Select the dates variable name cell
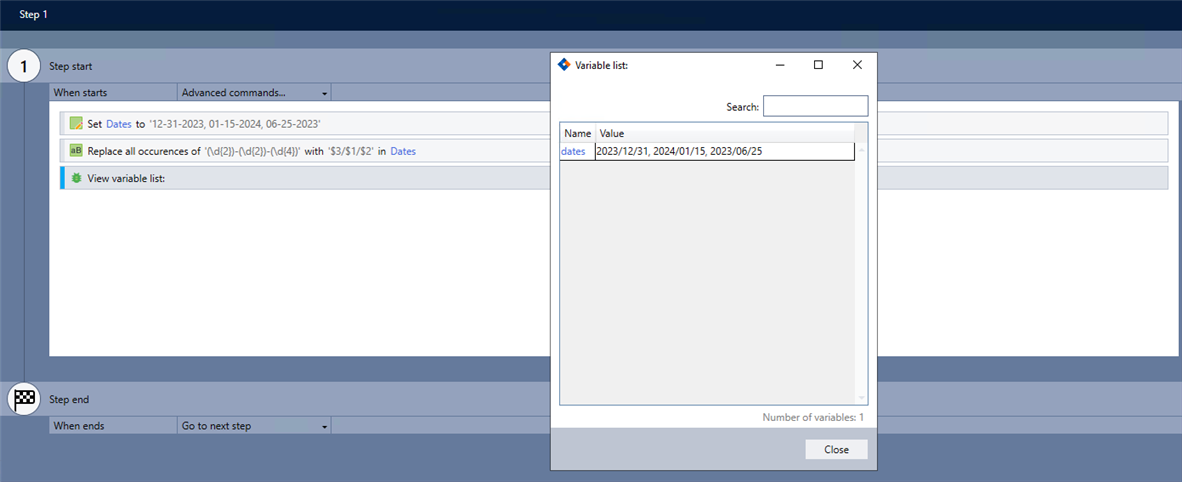This screenshot has width=1182, height=482. (x=577, y=152)
